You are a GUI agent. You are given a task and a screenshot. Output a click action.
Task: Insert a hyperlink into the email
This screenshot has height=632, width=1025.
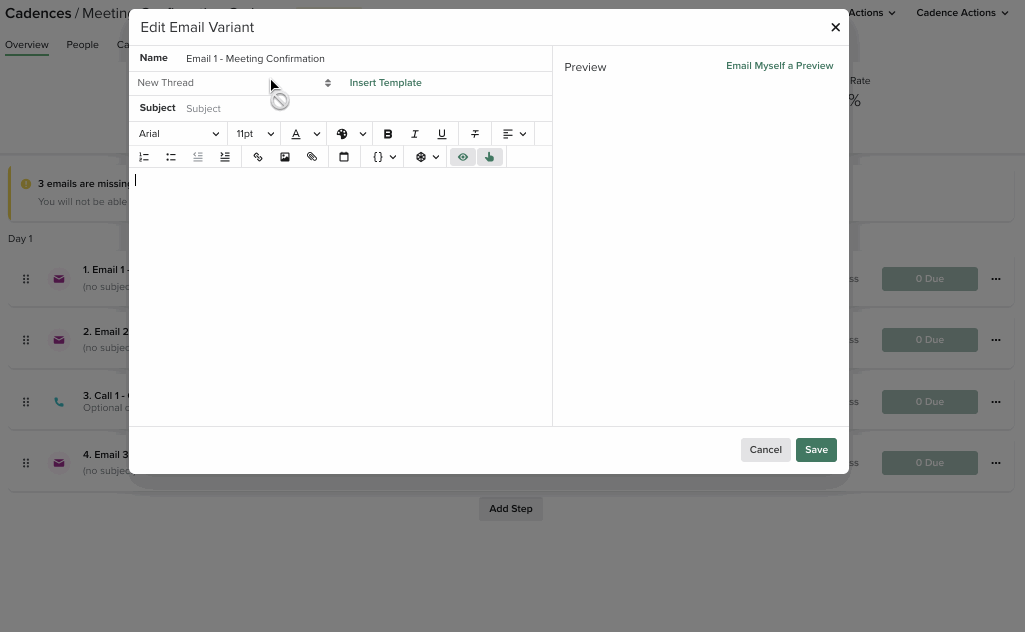point(257,157)
